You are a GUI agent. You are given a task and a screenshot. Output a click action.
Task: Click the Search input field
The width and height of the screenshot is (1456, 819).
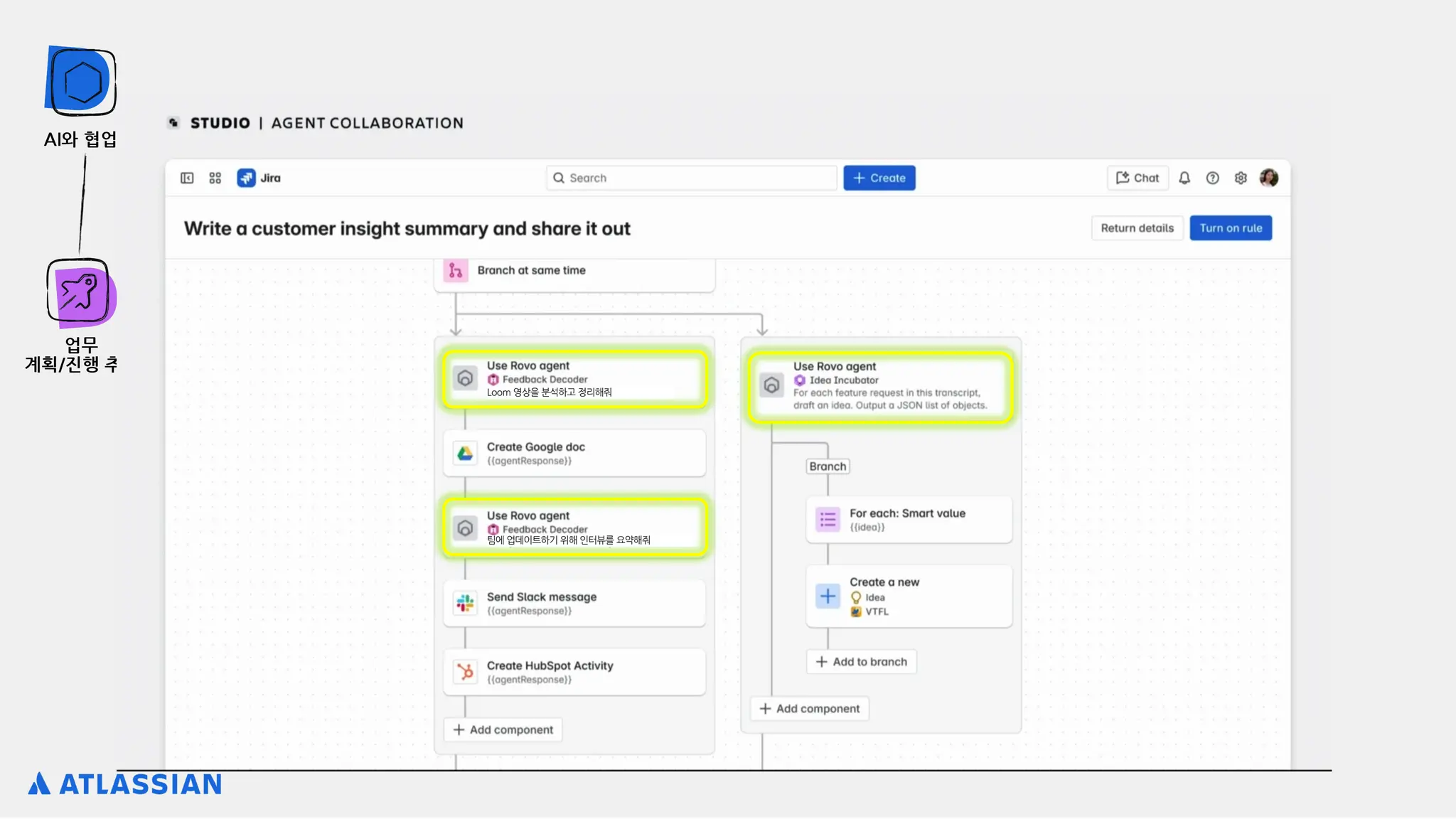tap(691, 178)
